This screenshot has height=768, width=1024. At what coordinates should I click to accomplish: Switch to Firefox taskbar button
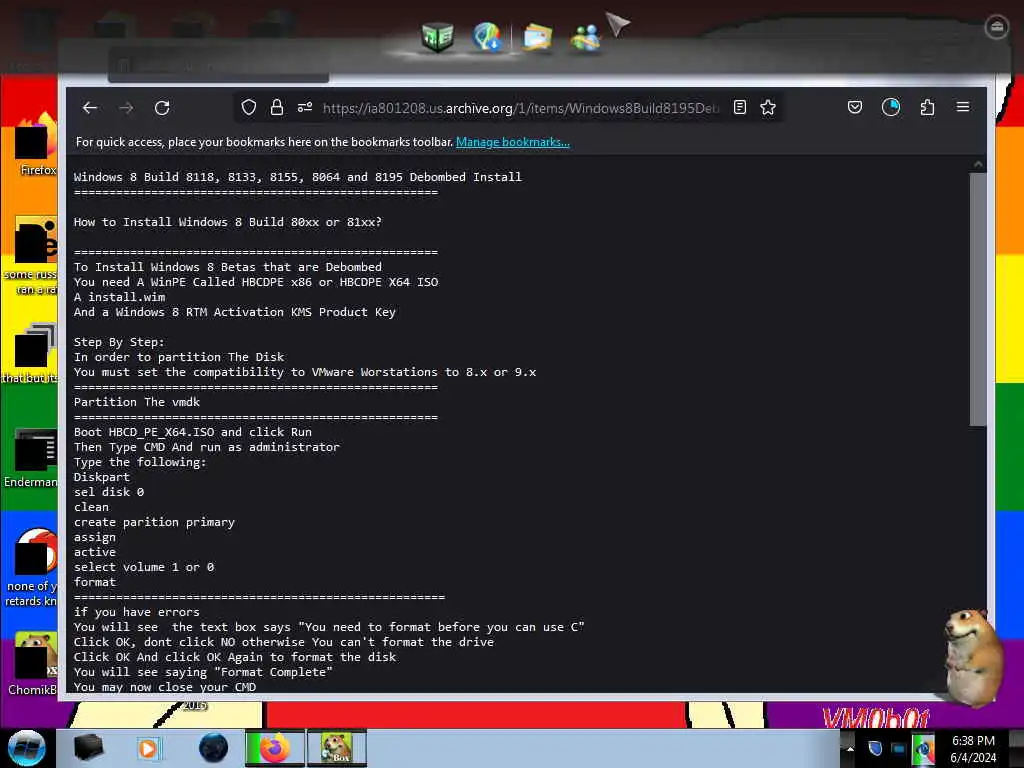point(274,748)
